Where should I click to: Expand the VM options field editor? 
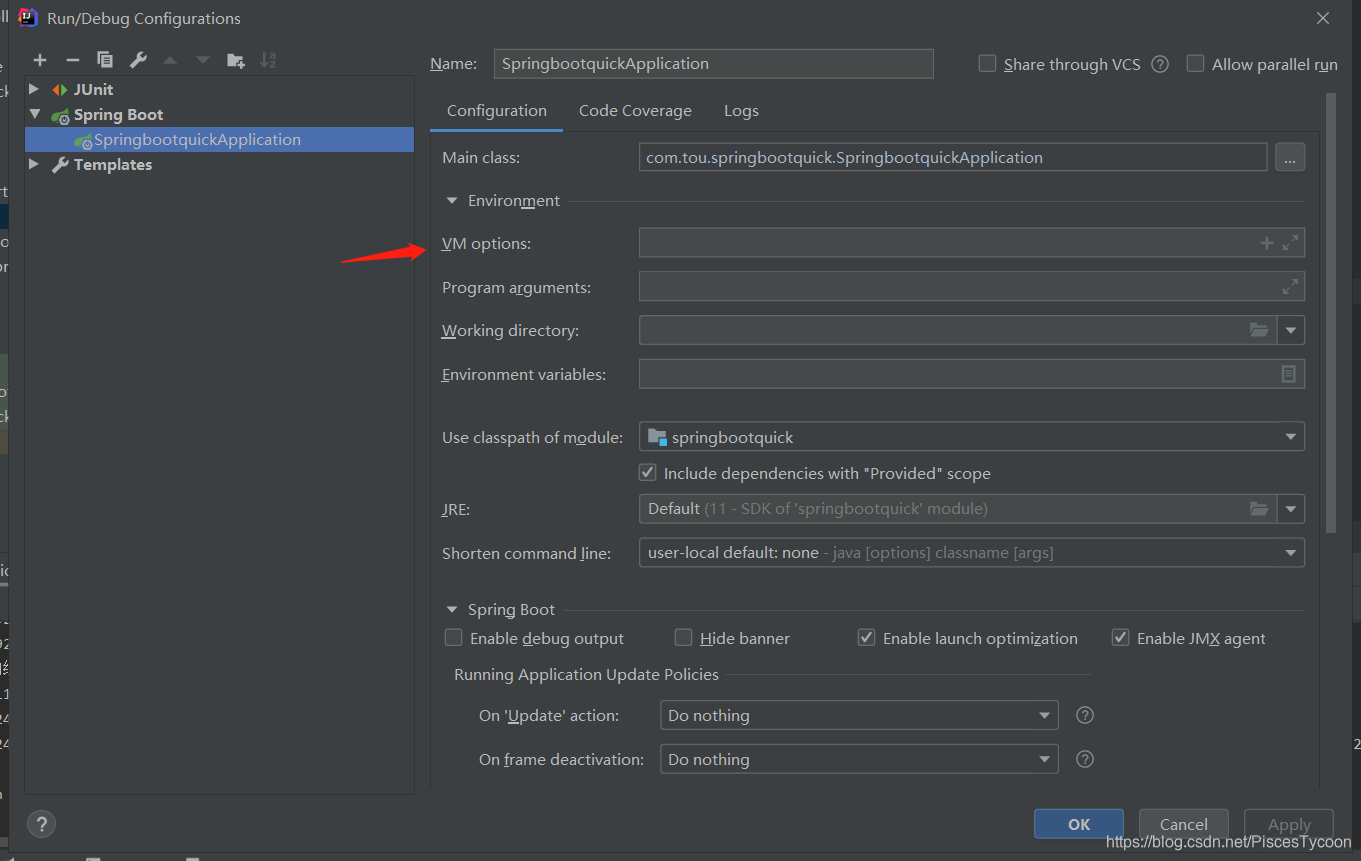[x=1290, y=243]
